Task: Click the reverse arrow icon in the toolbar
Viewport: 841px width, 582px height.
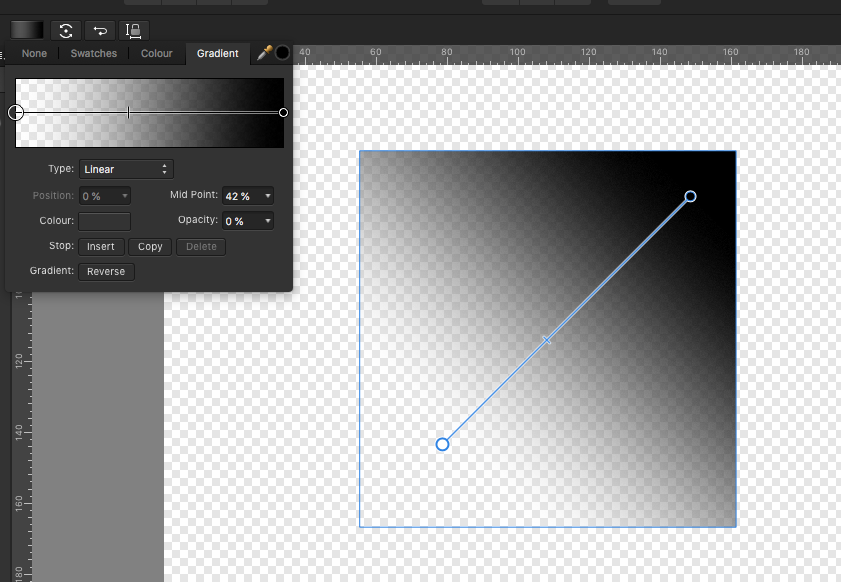Action: click(x=99, y=30)
